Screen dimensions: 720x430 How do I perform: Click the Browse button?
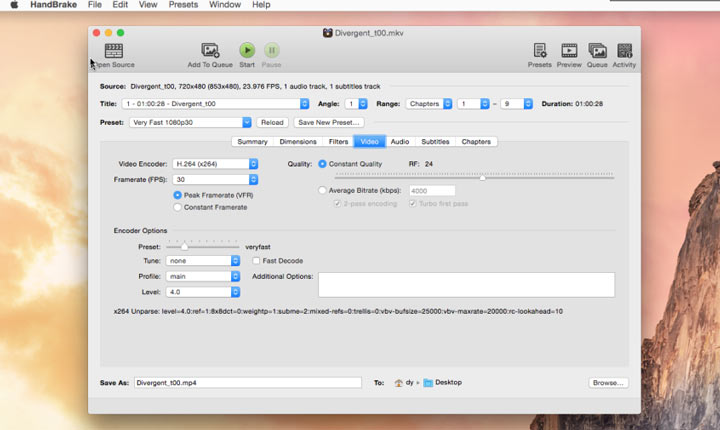[608, 383]
